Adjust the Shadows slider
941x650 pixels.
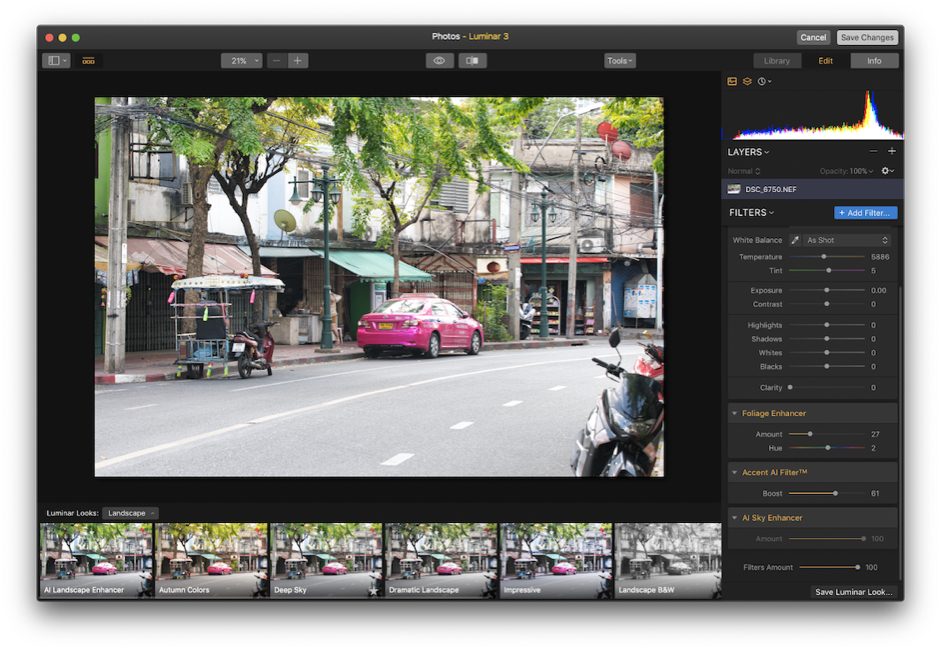point(826,339)
